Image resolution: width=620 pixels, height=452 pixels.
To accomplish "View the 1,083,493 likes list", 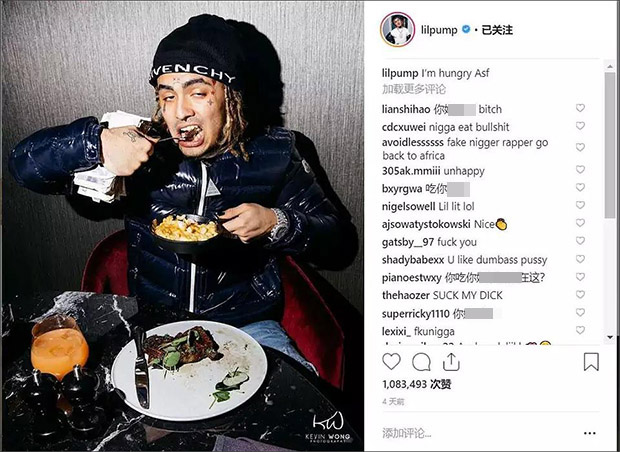I will [417, 384].
